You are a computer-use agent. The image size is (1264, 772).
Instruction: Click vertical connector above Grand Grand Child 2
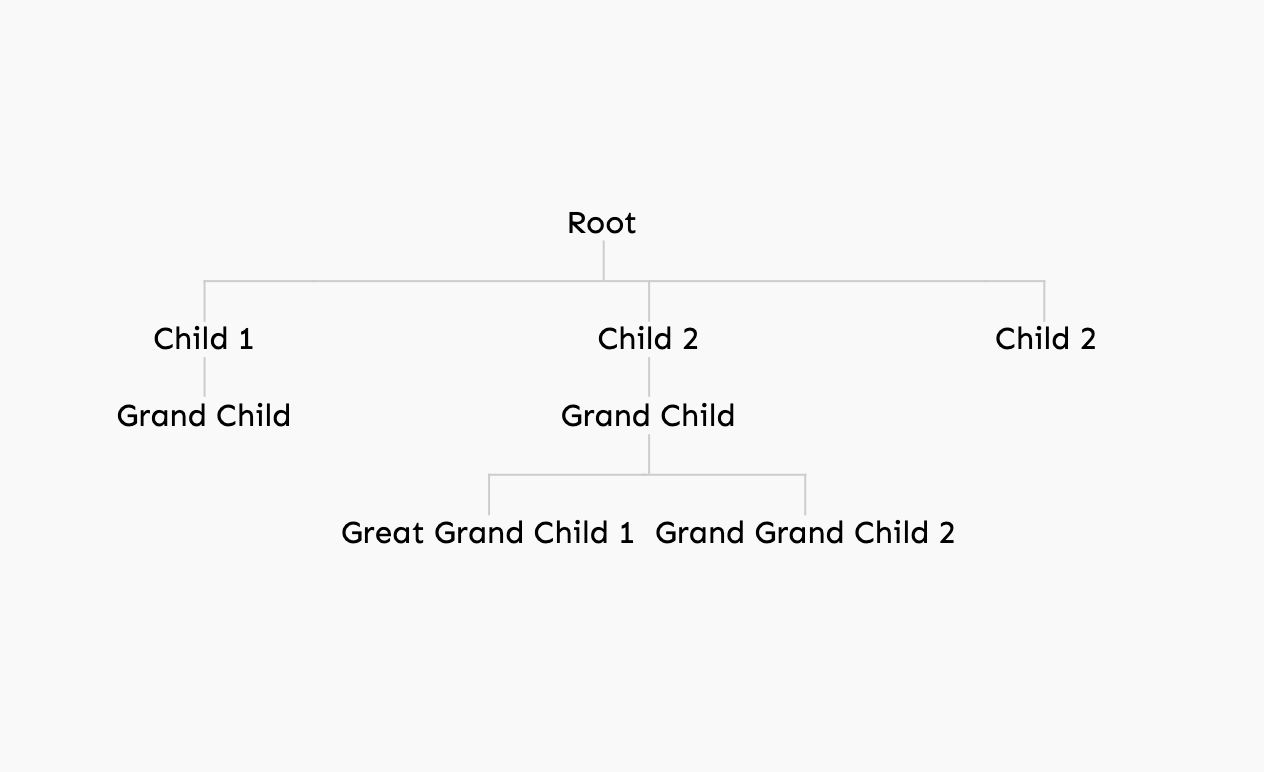coord(805,495)
